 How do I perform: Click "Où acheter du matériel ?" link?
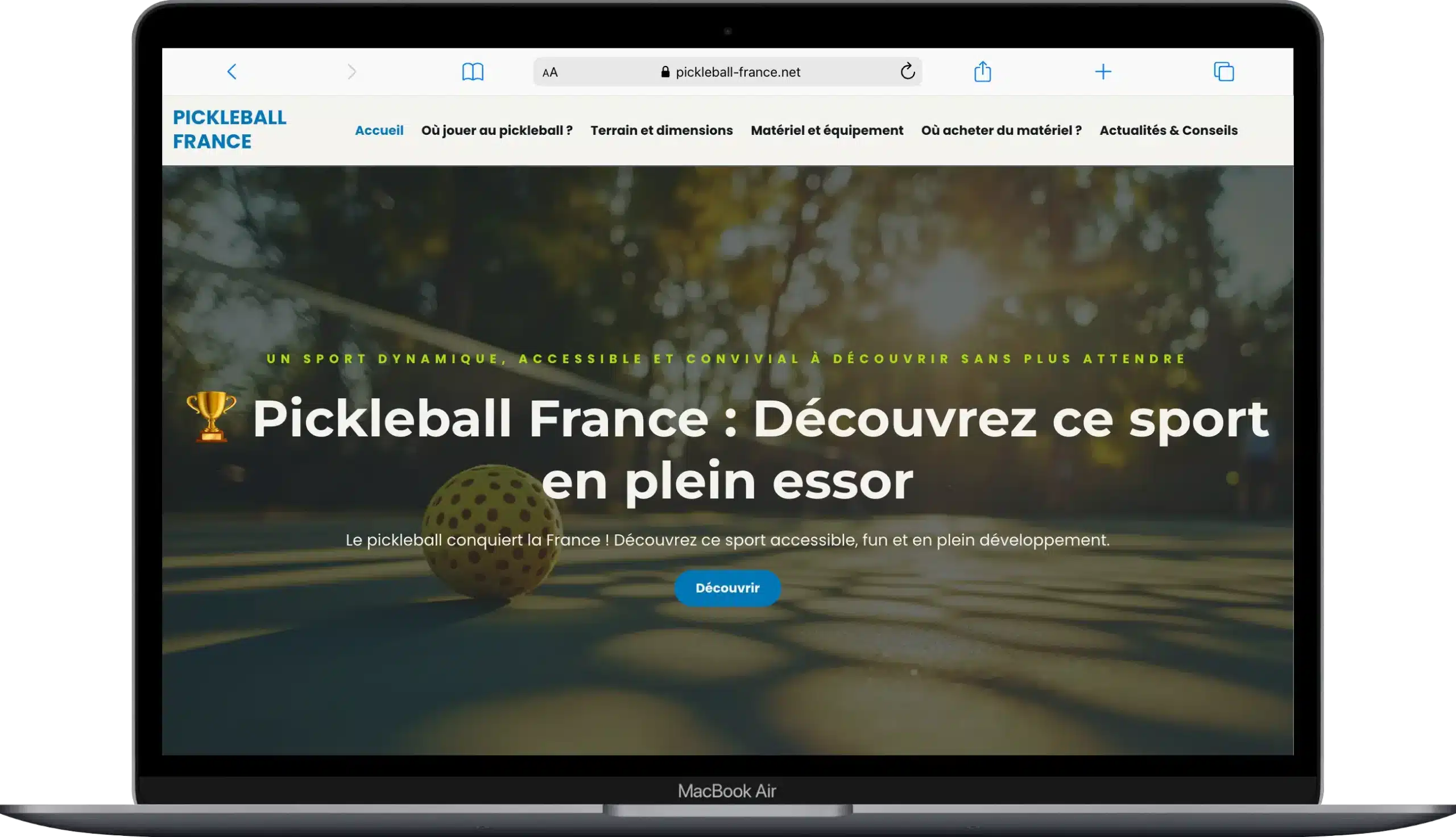coord(1001,130)
